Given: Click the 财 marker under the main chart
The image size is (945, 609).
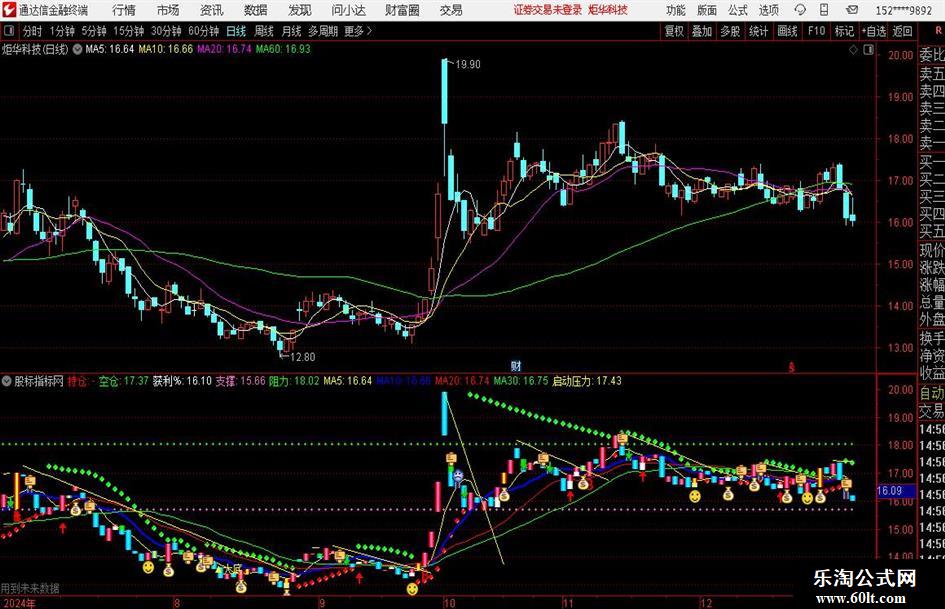Looking at the screenshot, I should tap(516, 365).
